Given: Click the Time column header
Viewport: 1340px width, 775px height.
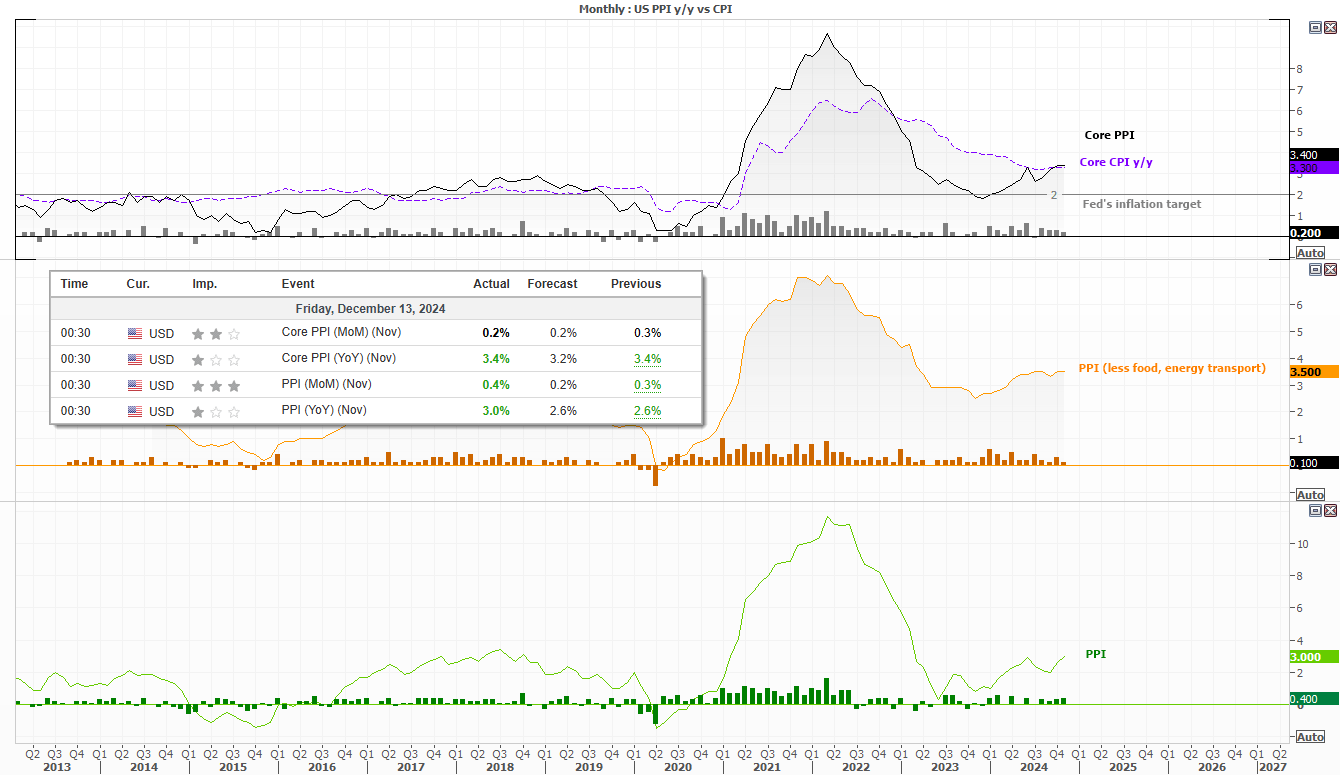Looking at the screenshot, I should (x=74, y=284).
